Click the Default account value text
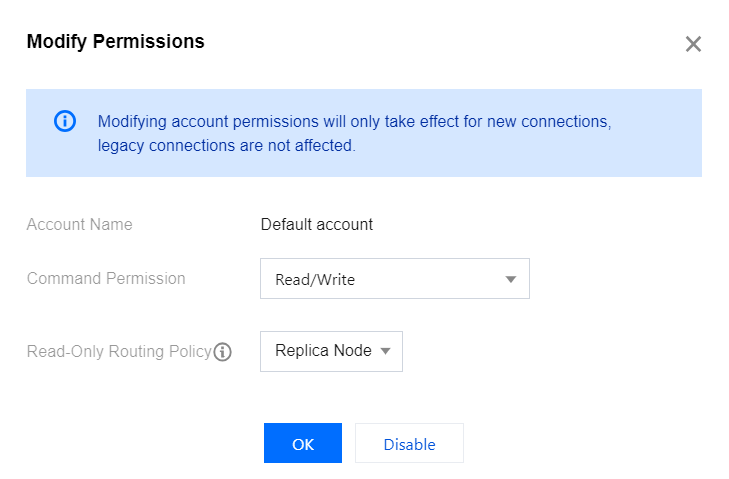The height and width of the screenshot is (479, 729). (317, 225)
